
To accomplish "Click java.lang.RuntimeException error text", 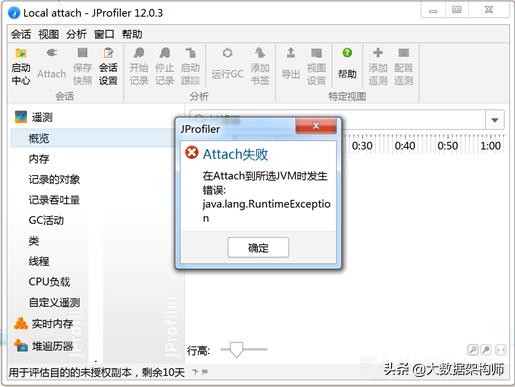I will click(x=266, y=211).
